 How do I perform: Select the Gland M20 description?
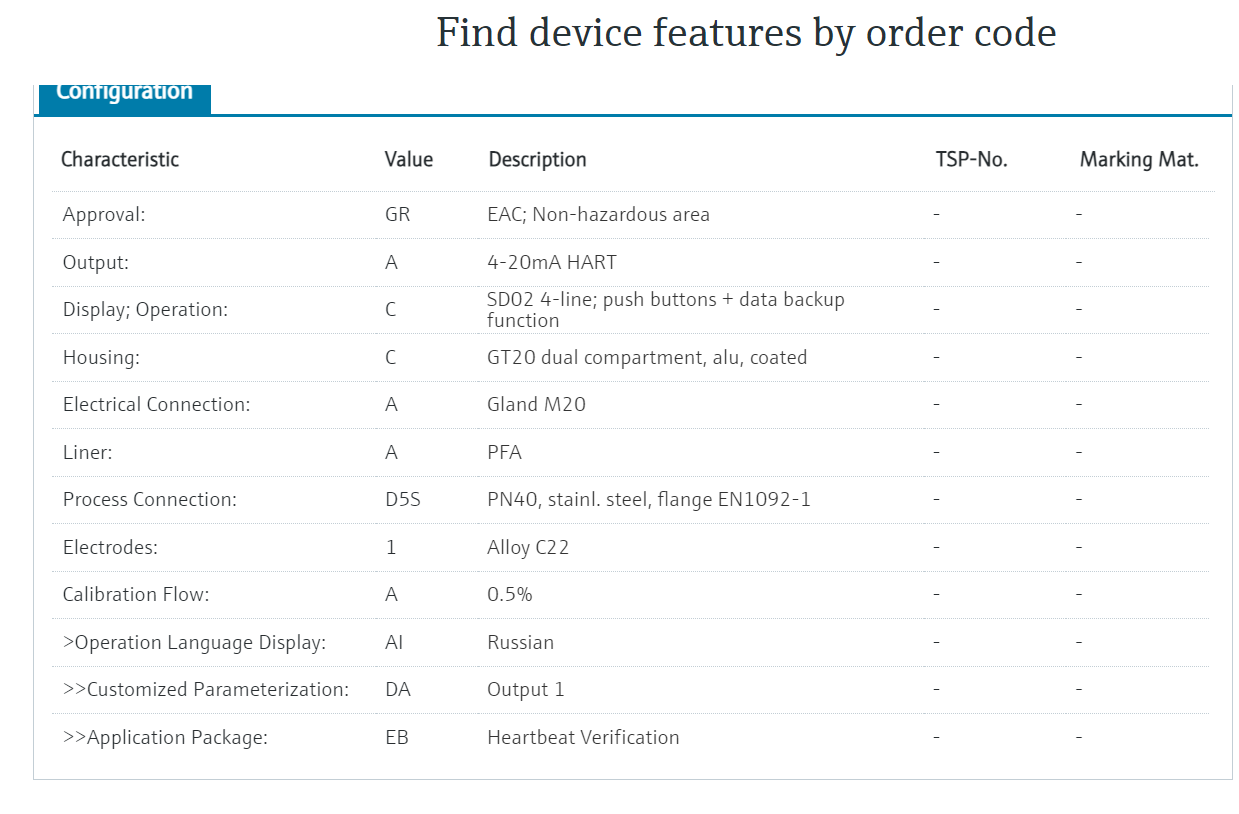click(536, 405)
